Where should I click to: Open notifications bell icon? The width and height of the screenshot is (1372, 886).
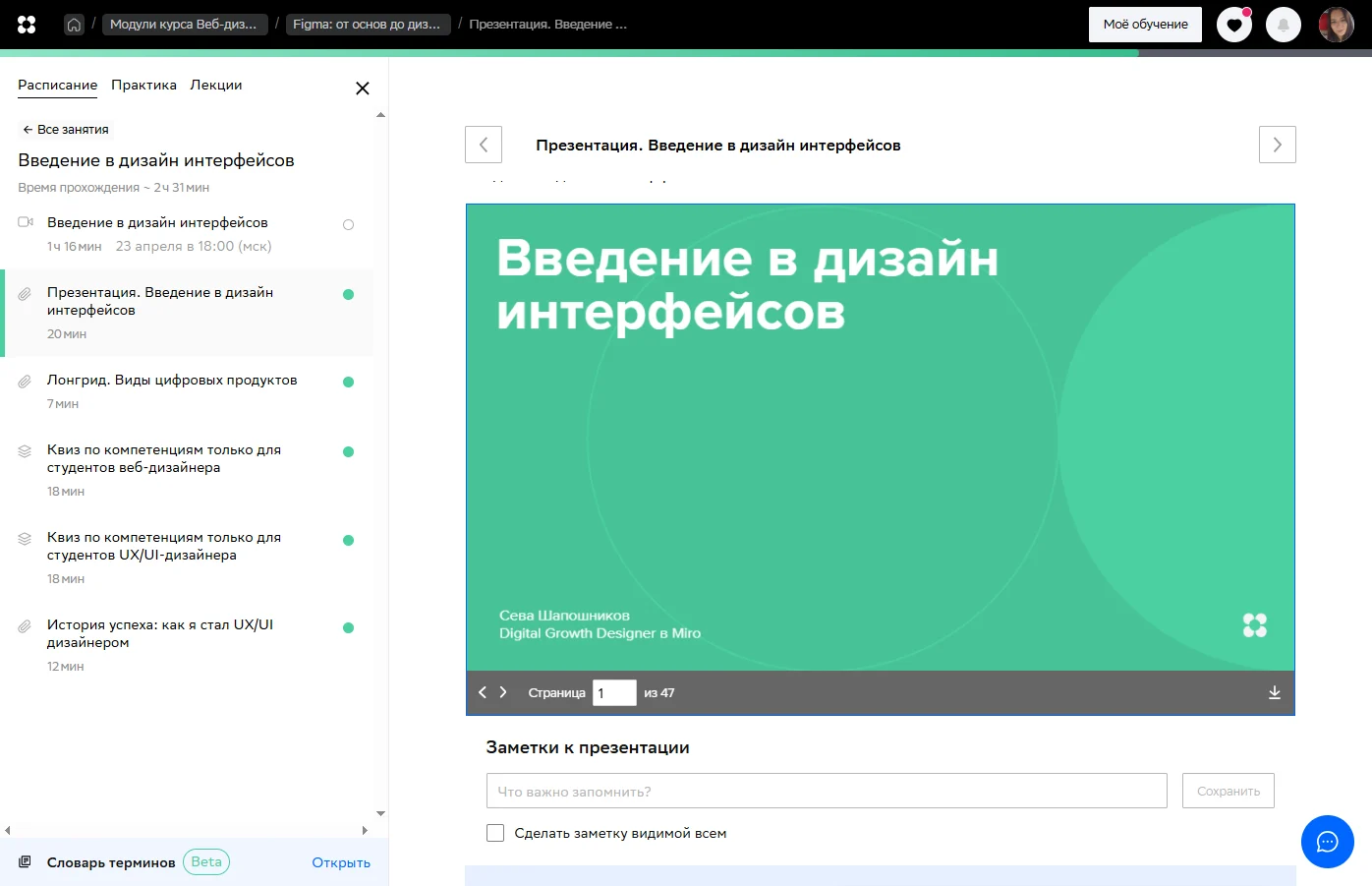tap(1284, 25)
